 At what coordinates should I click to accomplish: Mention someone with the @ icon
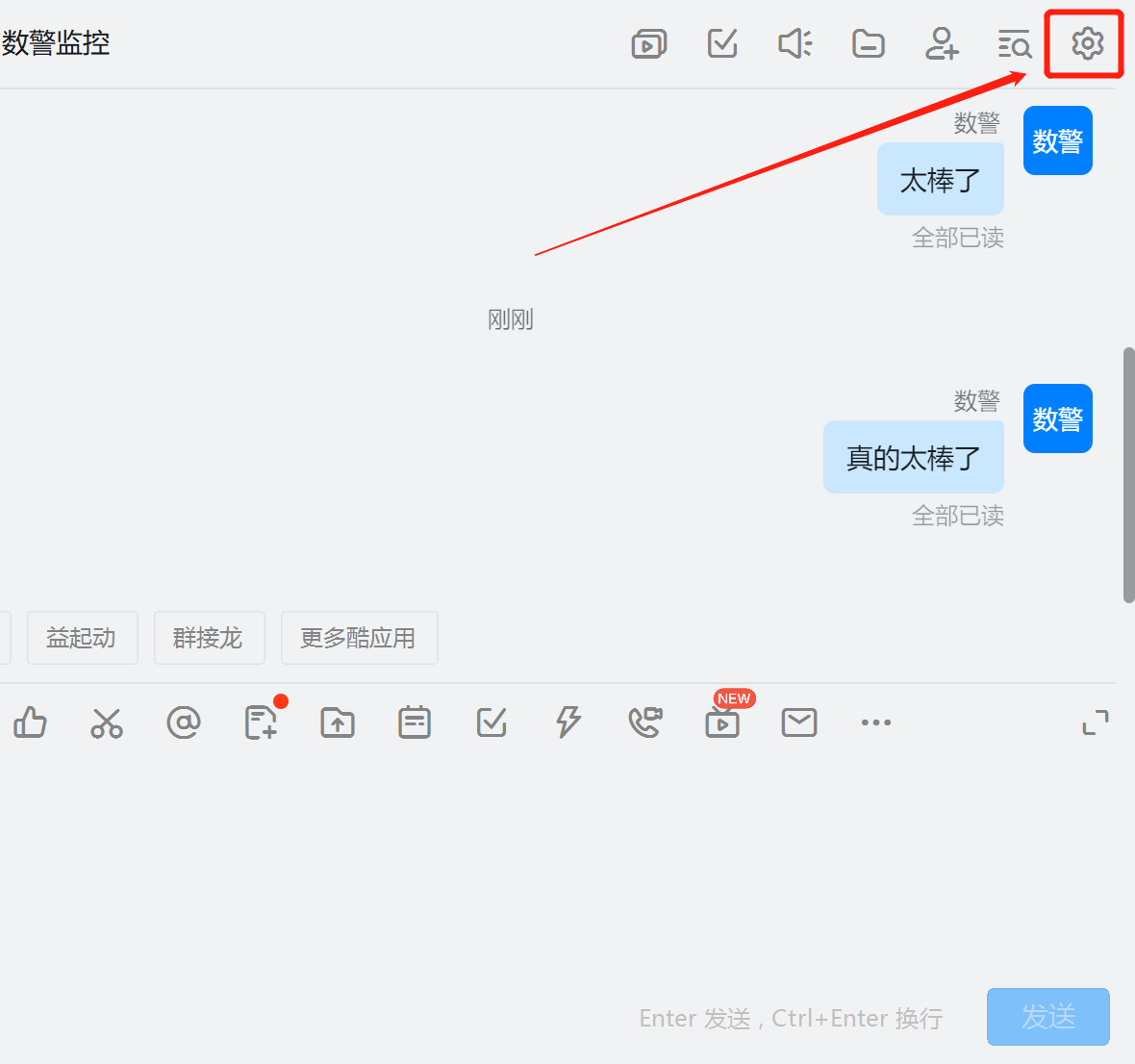pyautogui.click(x=184, y=722)
